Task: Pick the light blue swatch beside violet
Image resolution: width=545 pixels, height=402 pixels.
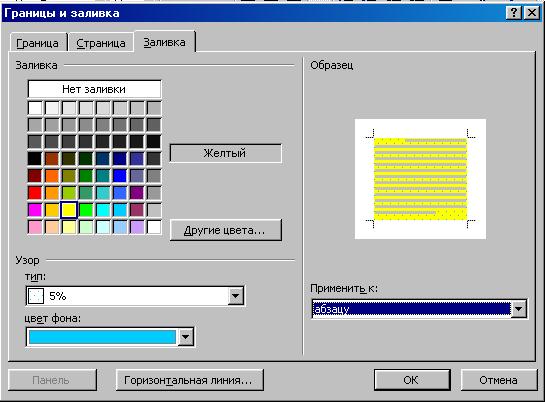Action: (x=120, y=193)
